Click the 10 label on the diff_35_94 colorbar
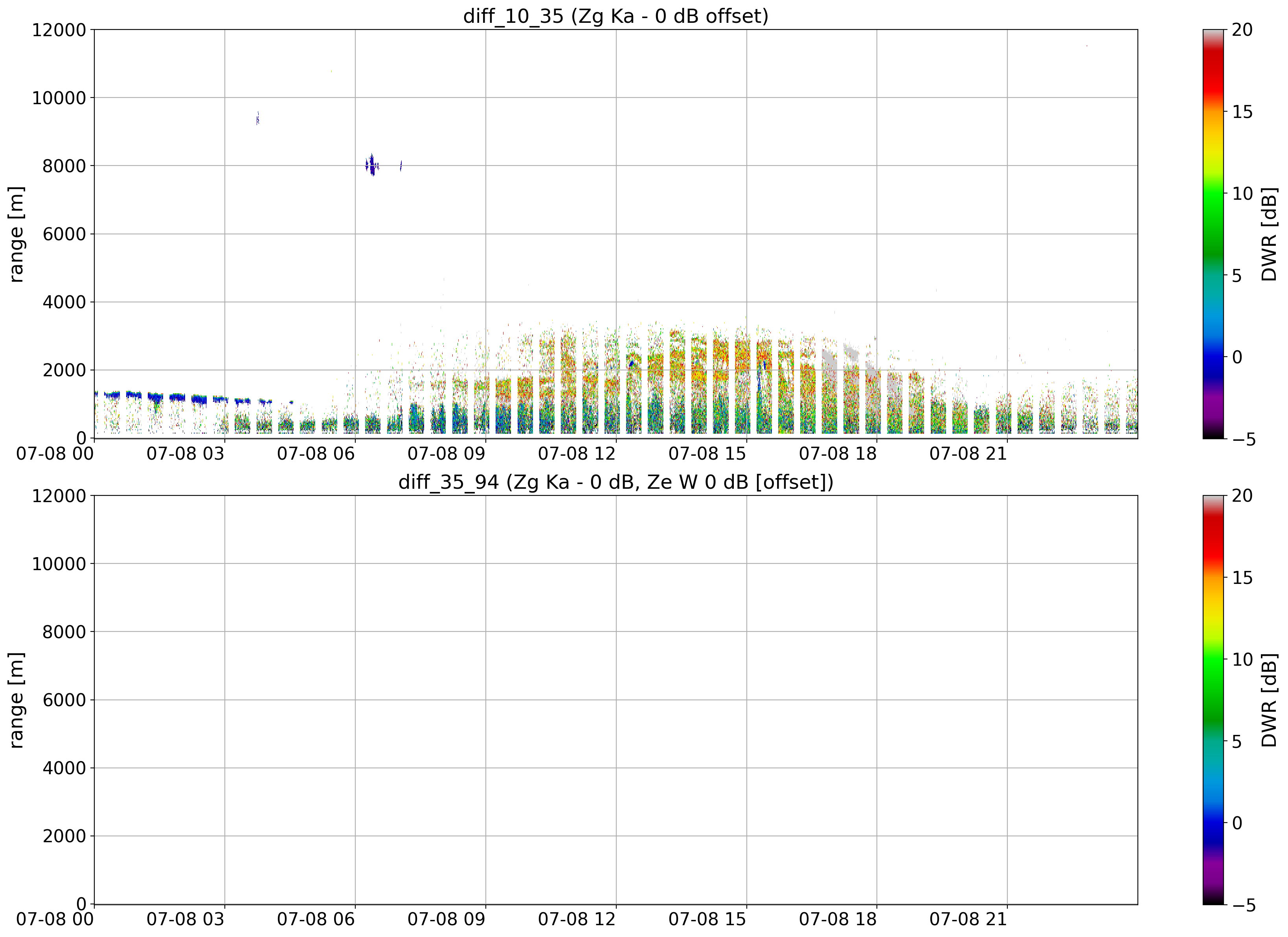Screen dimensions: 1288x937 (1242, 660)
